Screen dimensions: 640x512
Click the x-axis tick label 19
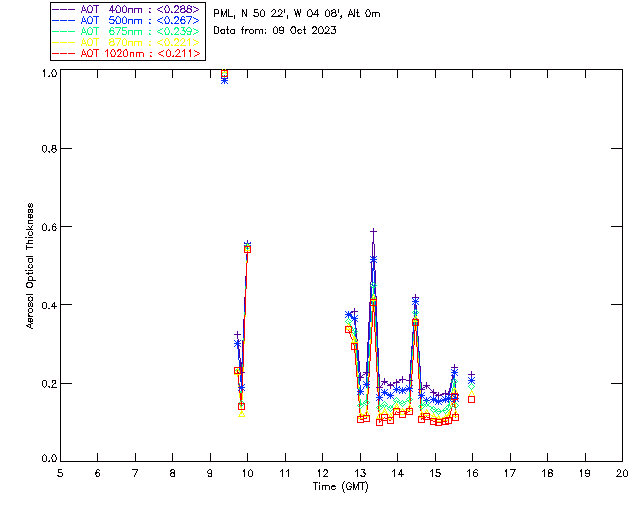[585, 473]
